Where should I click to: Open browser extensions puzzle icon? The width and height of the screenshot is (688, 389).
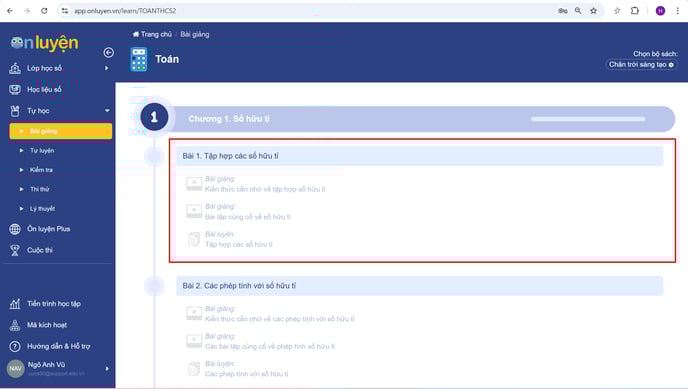[634, 11]
